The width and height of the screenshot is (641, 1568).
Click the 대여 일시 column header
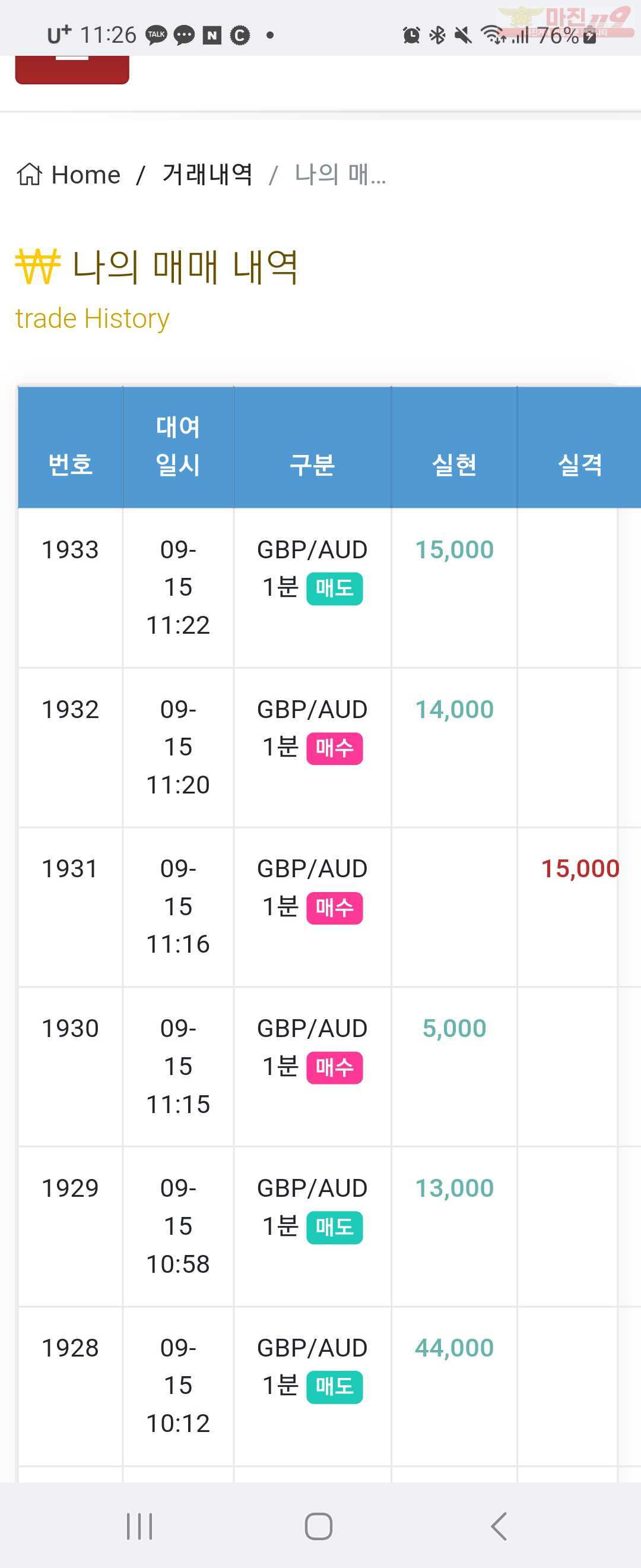pyautogui.click(x=178, y=446)
